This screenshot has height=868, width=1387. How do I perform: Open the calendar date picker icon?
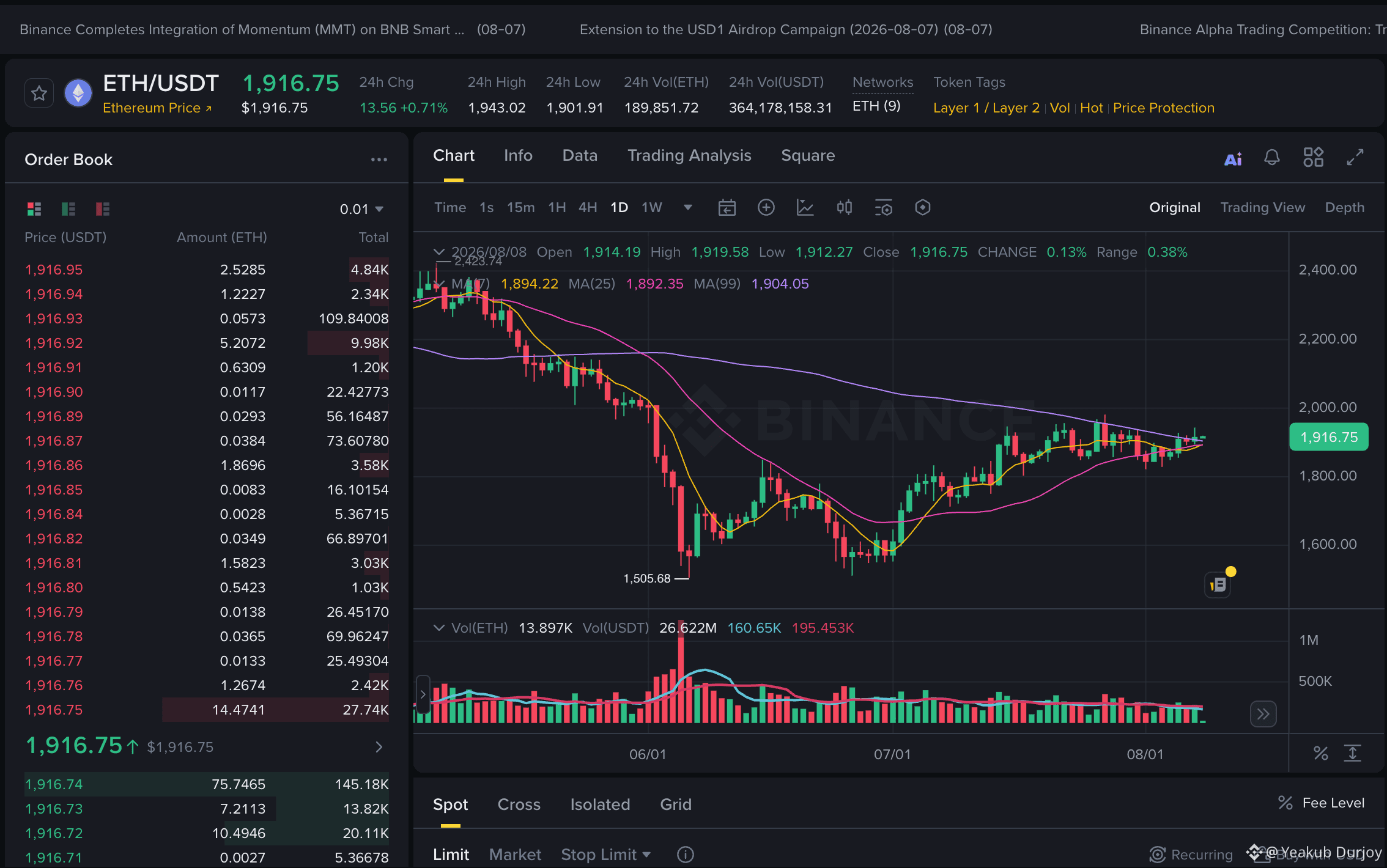pos(727,208)
